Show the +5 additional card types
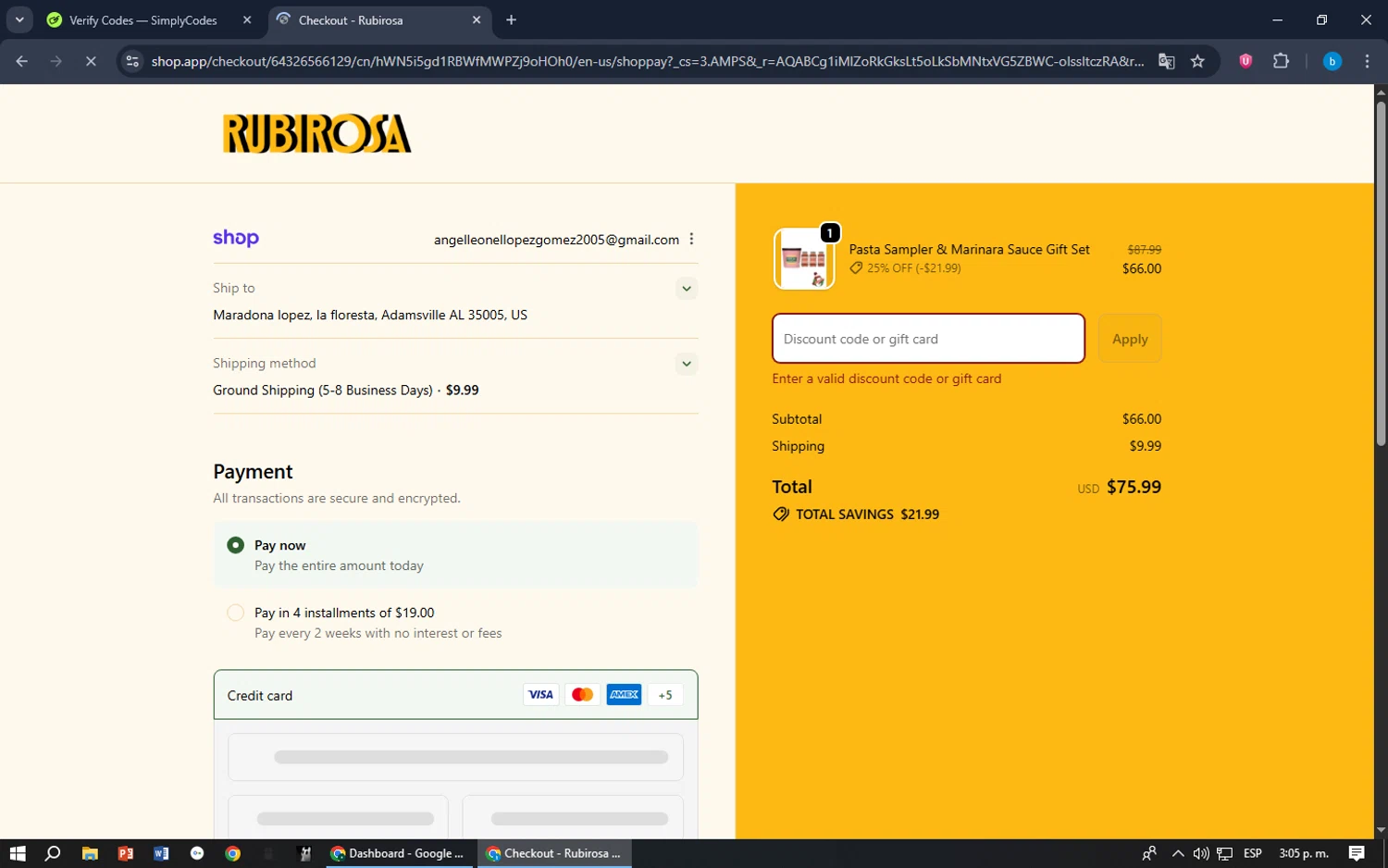This screenshot has width=1388, height=868. 665,695
